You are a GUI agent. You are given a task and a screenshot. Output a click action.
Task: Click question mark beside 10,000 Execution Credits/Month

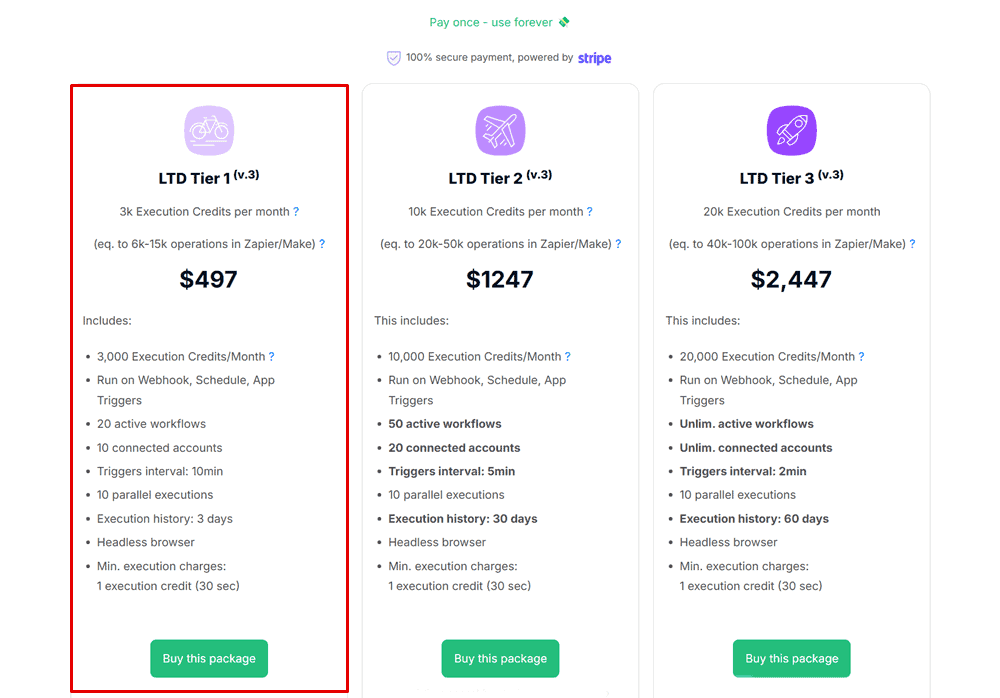[568, 357]
